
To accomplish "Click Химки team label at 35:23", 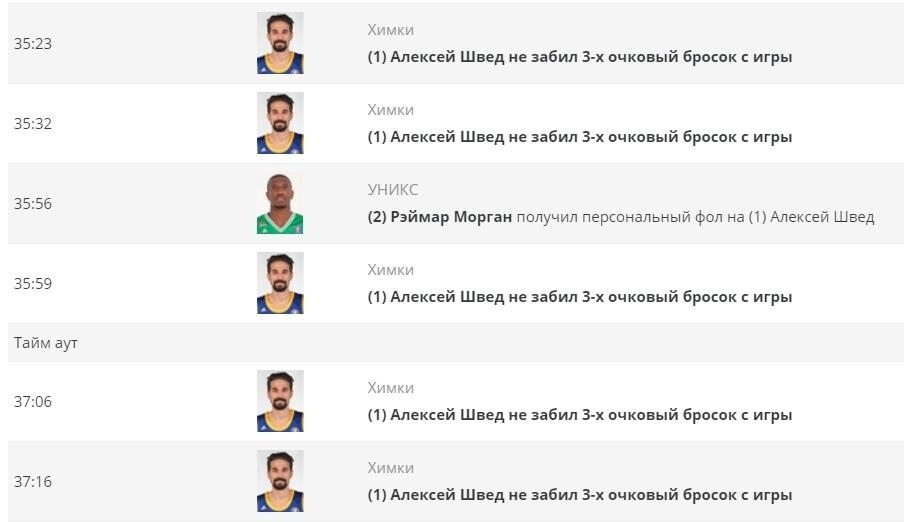I will click(390, 30).
